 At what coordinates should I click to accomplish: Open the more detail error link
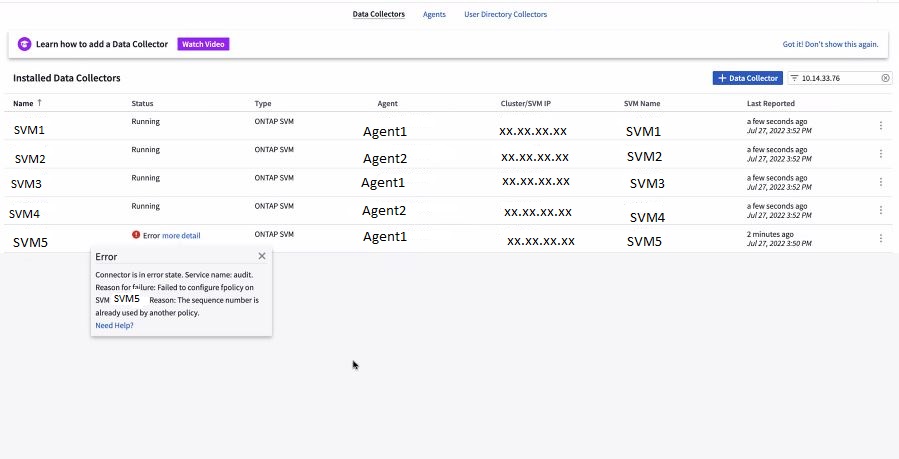point(181,236)
